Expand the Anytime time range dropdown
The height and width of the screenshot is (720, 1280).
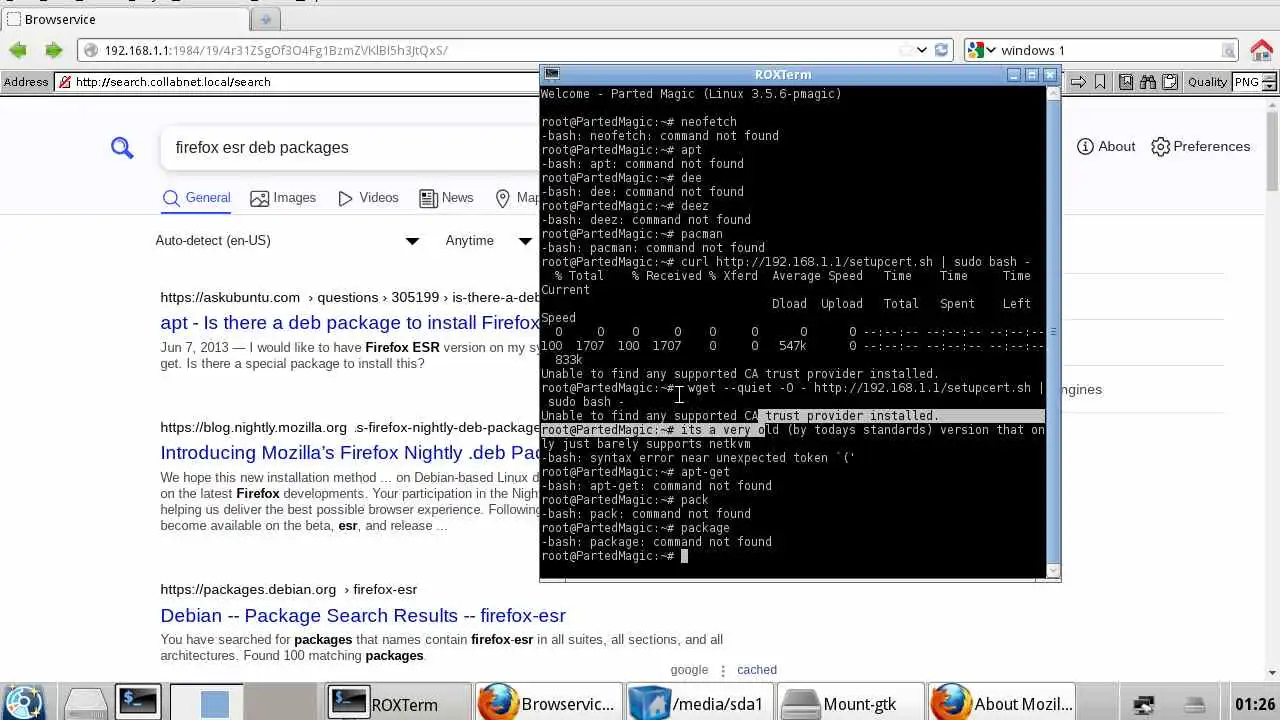pos(488,240)
